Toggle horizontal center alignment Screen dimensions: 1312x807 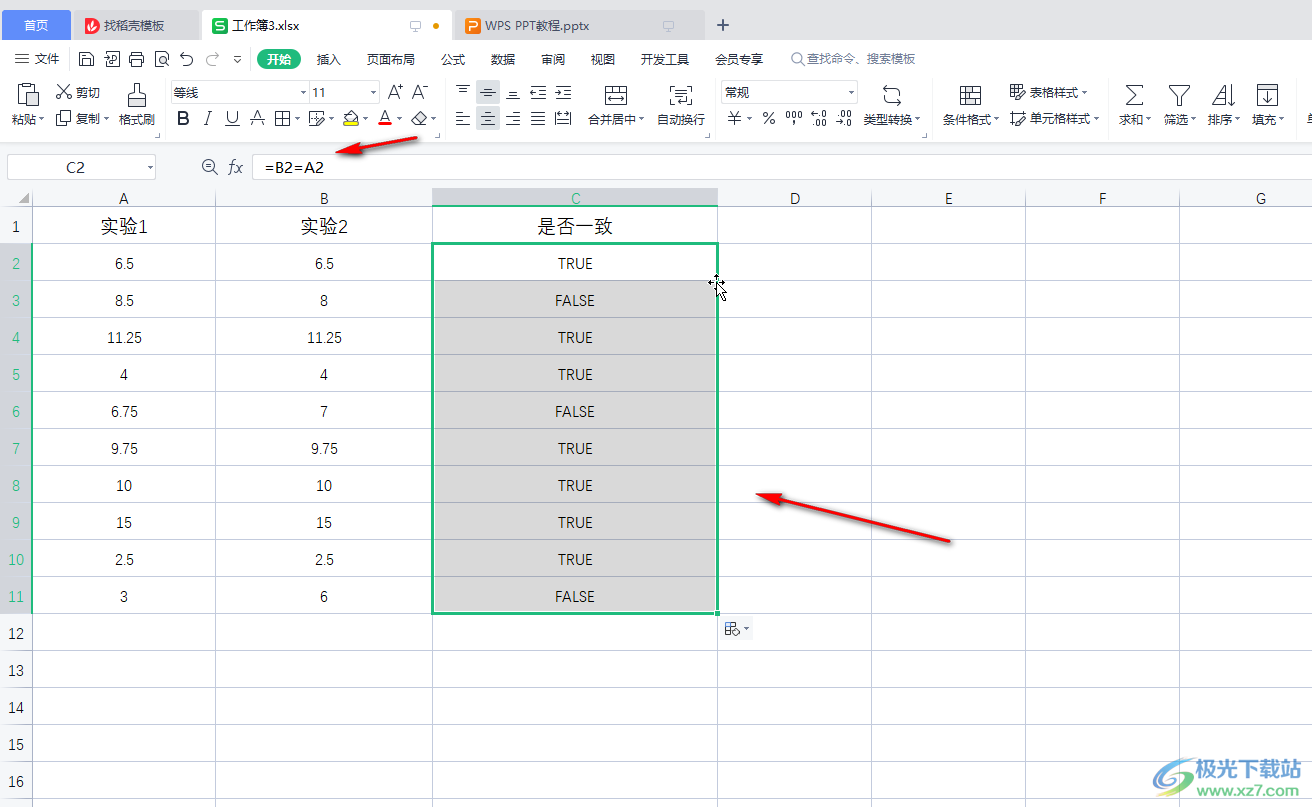click(488, 119)
